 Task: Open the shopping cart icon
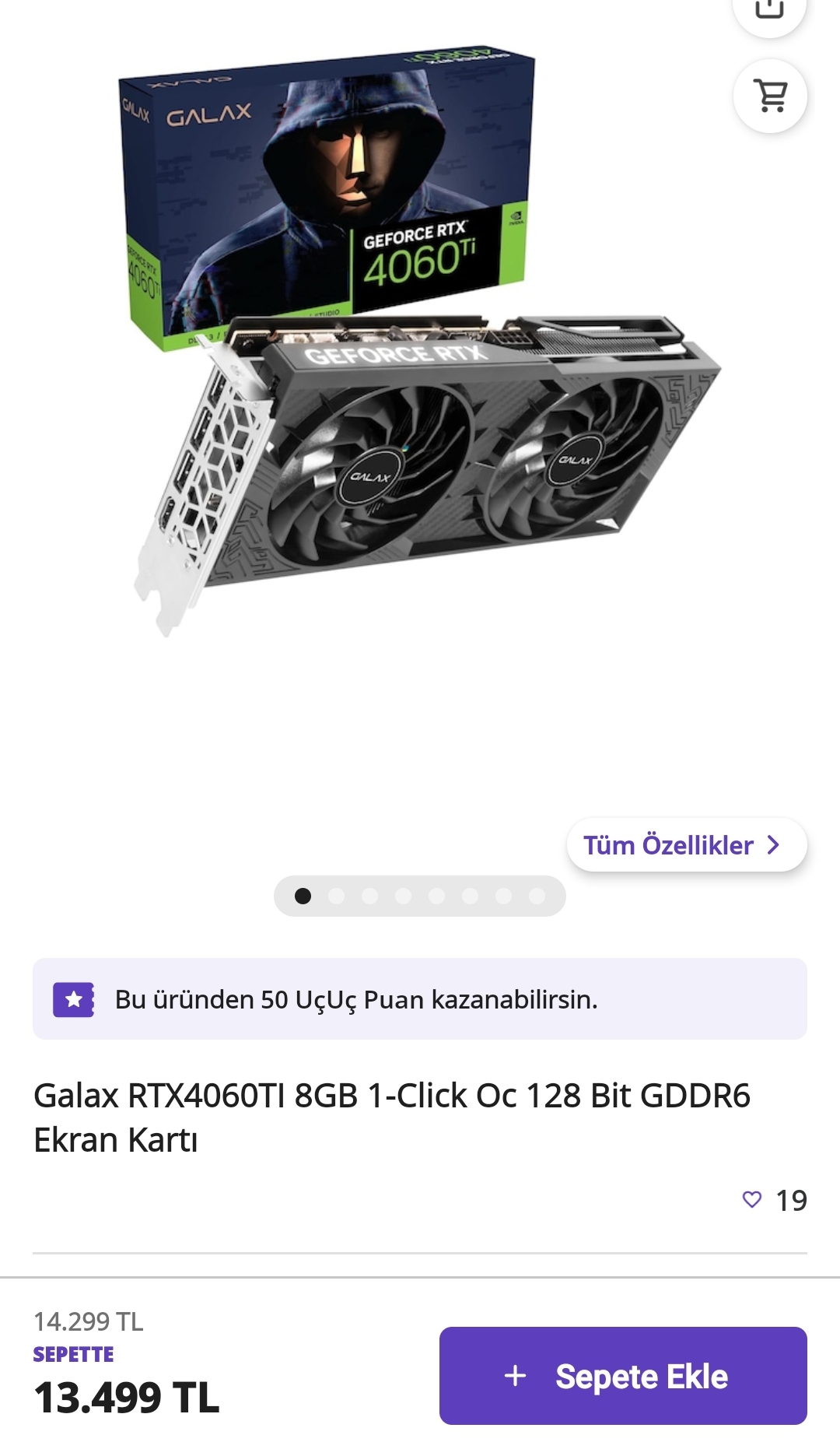770,96
